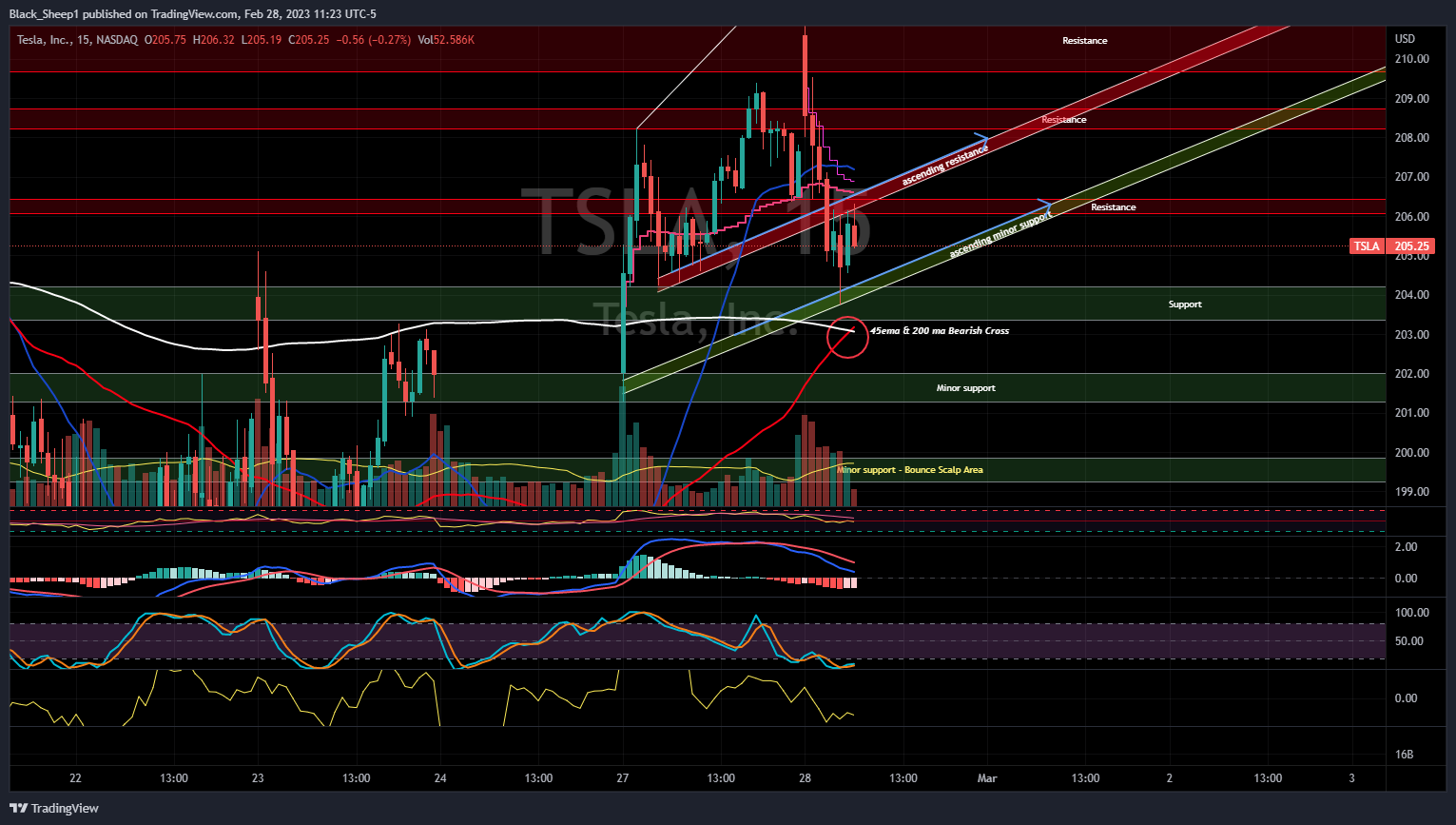Click the −0.56 (−0.27%) change value

click(375, 40)
